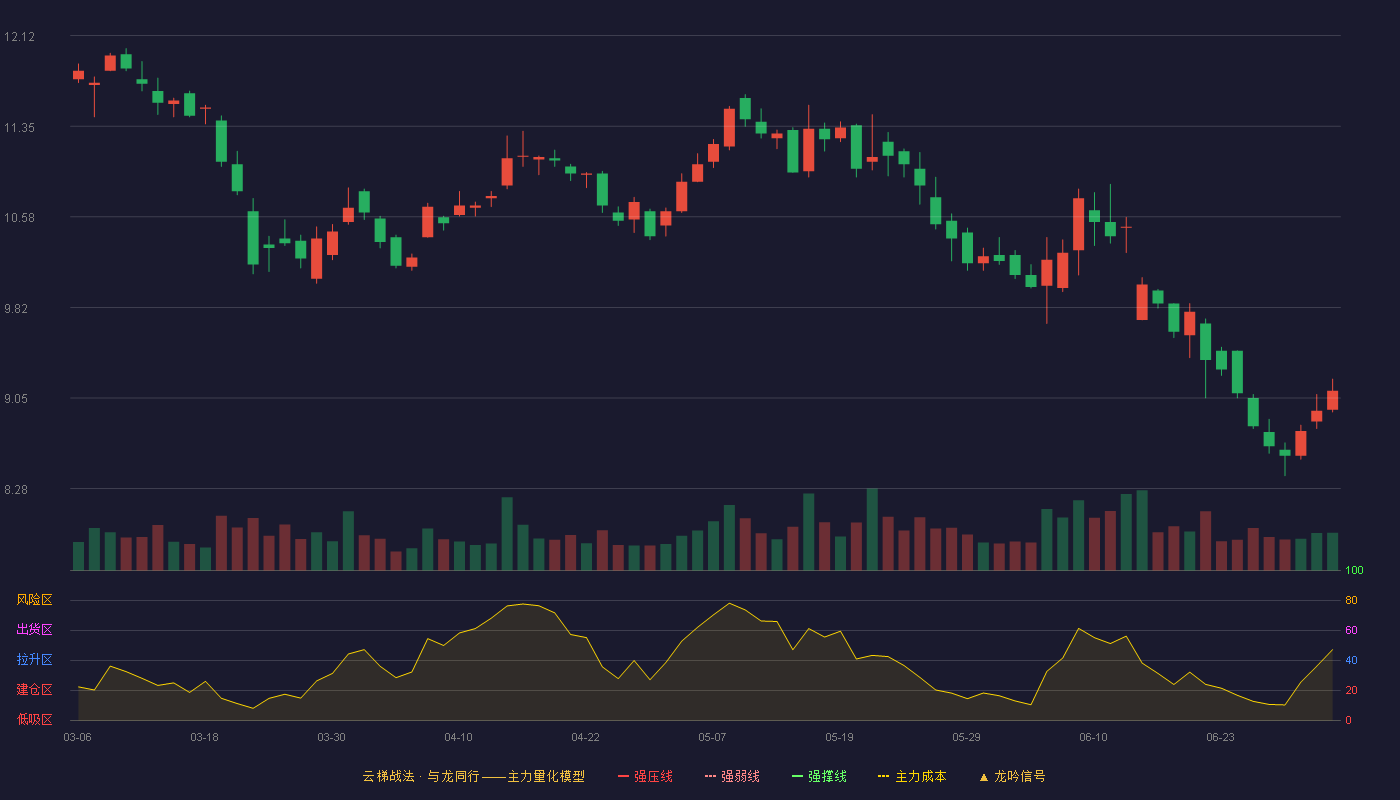Click the red 20 indicator scale value
The width and height of the screenshot is (1400, 800).
point(1351,690)
